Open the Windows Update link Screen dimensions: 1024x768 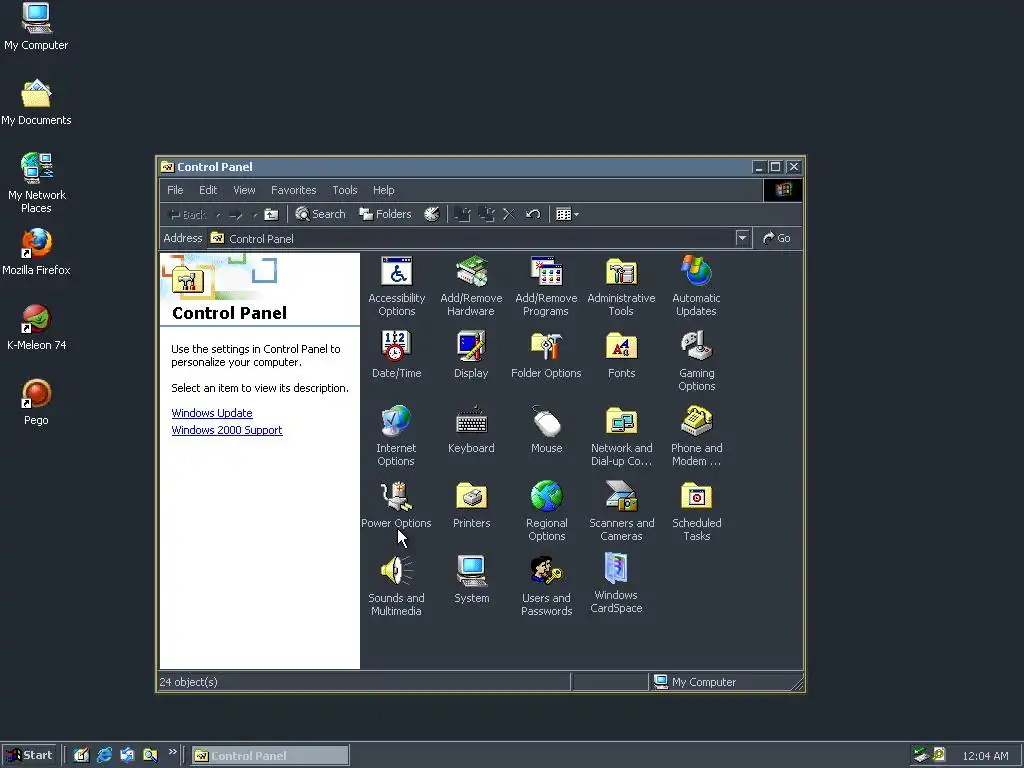tap(212, 413)
